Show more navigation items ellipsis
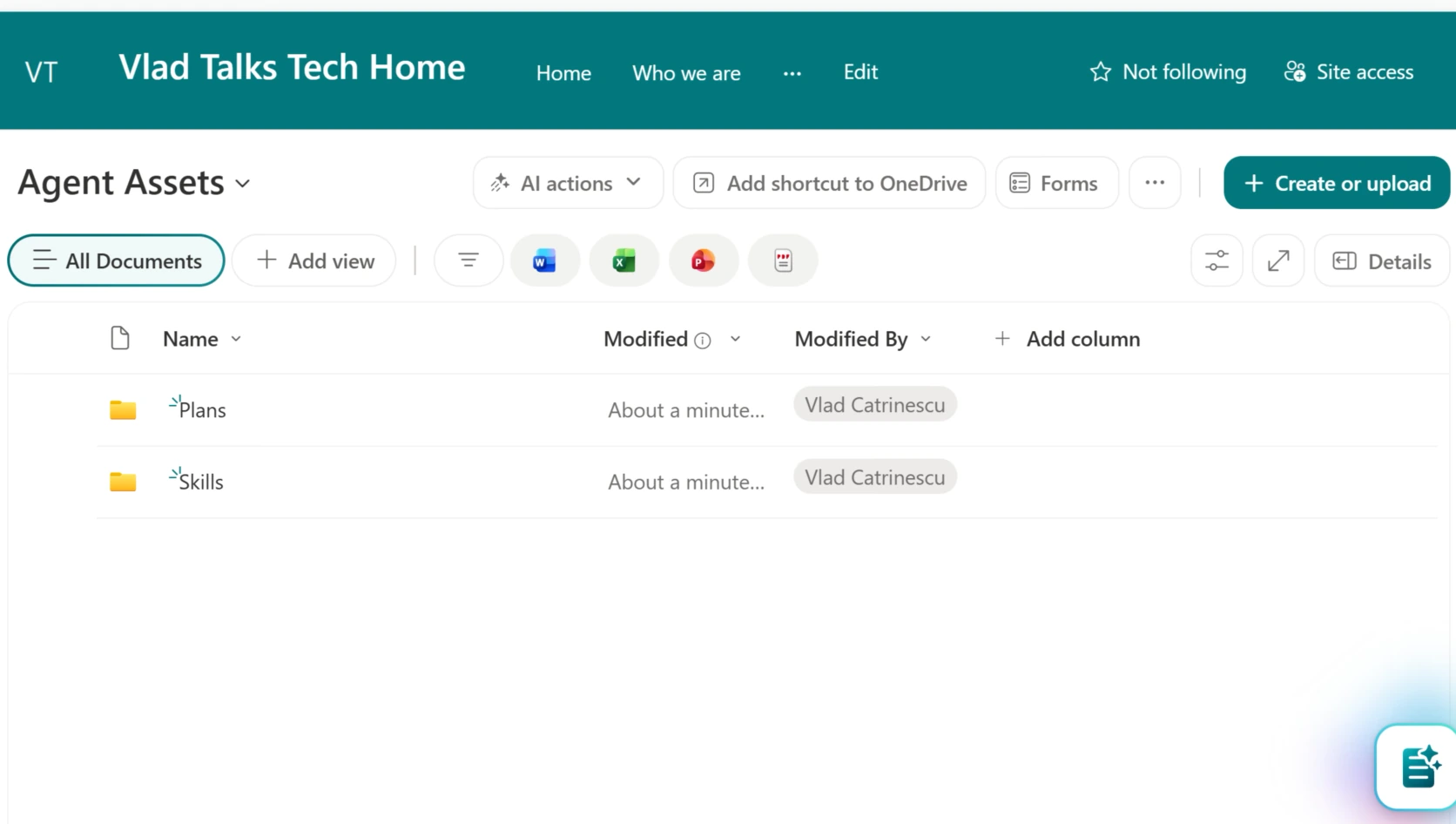 (x=792, y=73)
